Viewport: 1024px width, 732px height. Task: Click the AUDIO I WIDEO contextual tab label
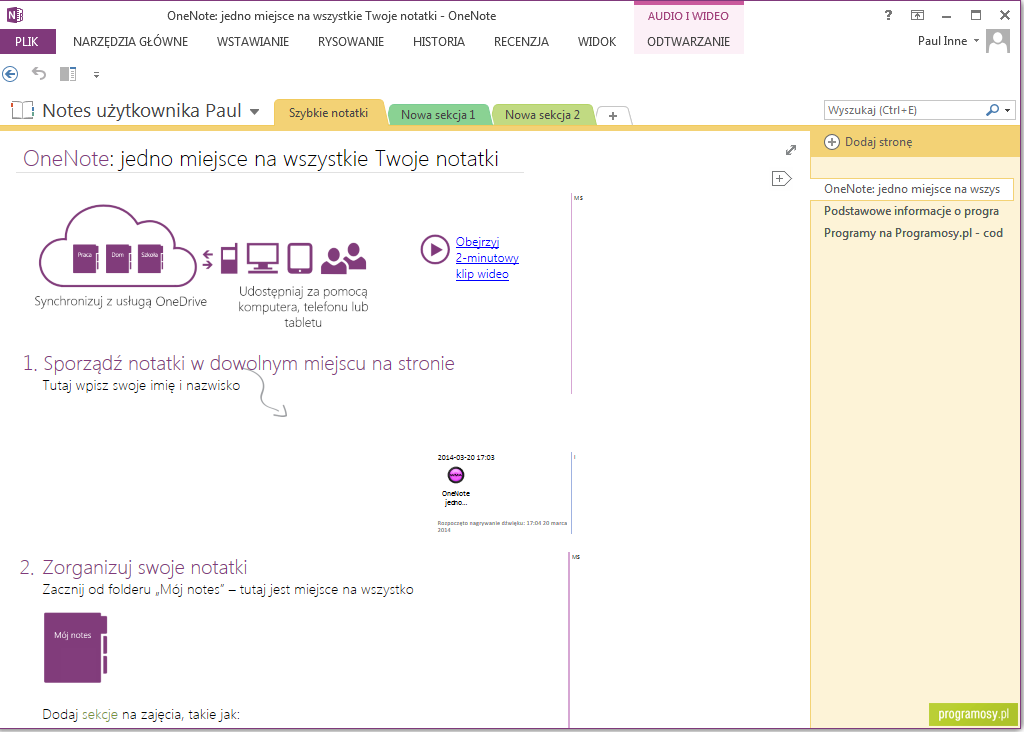688,16
